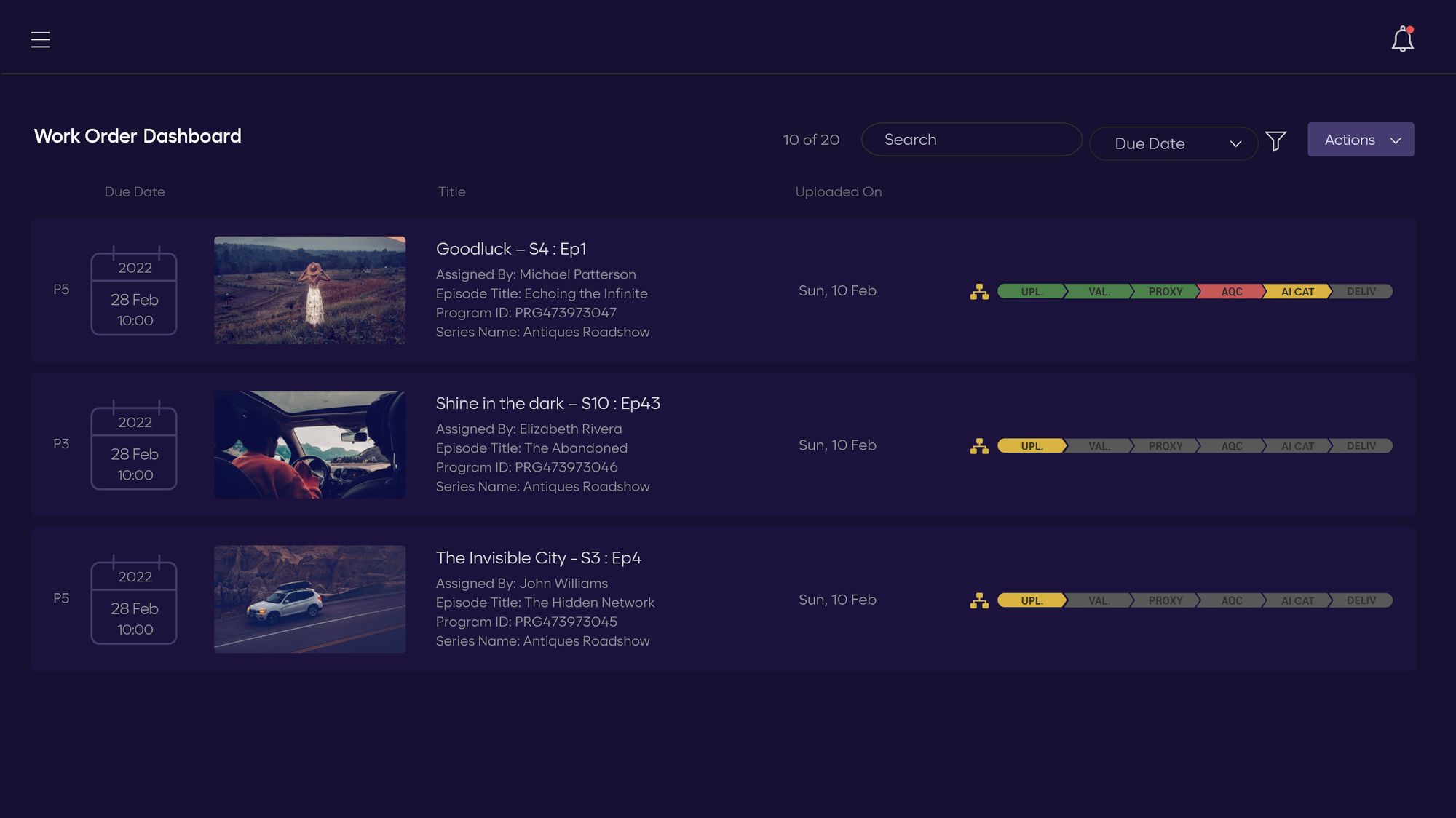This screenshot has height=818, width=1456.
Task: Open Goodluck – S4 : Ep1 title
Action: tap(510, 249)
